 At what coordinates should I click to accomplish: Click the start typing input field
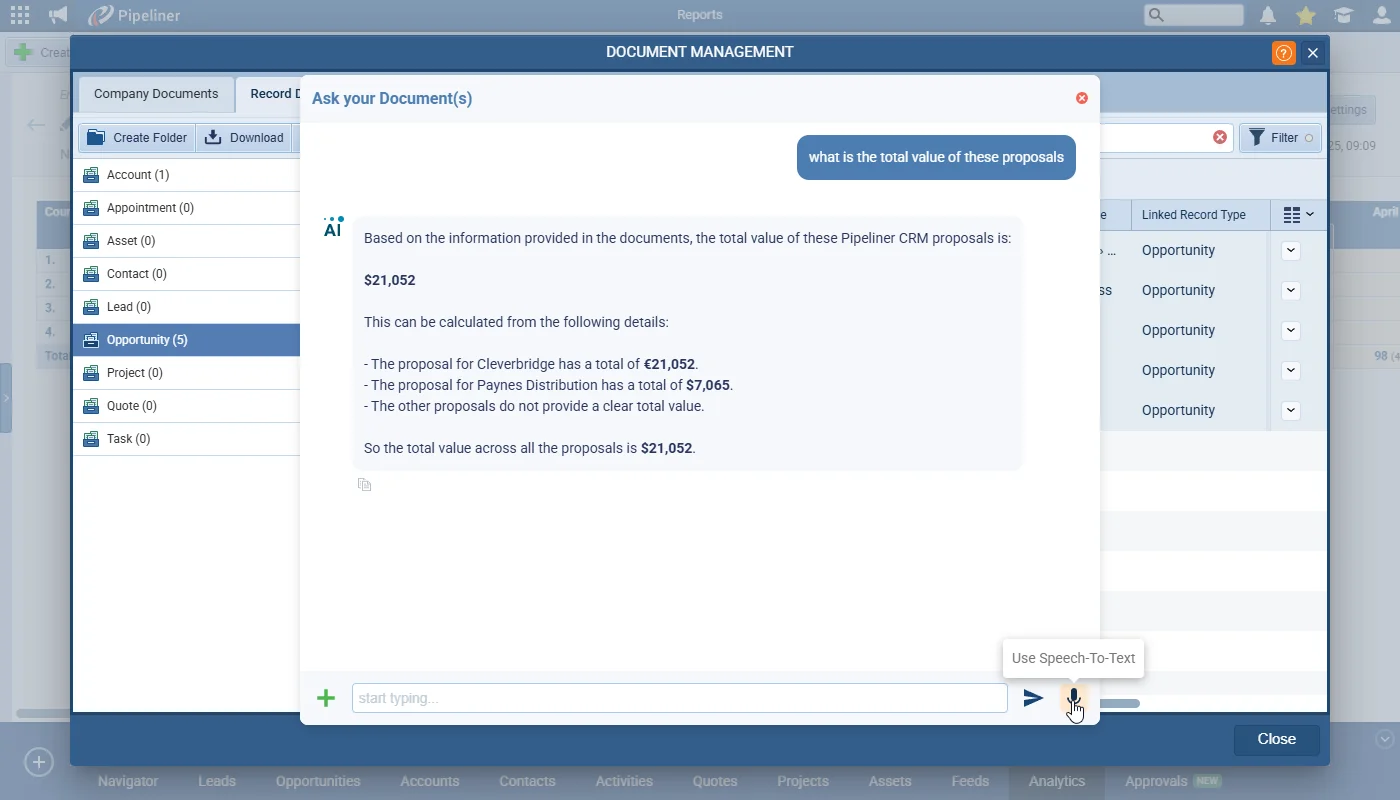click(x=680, y=698)
